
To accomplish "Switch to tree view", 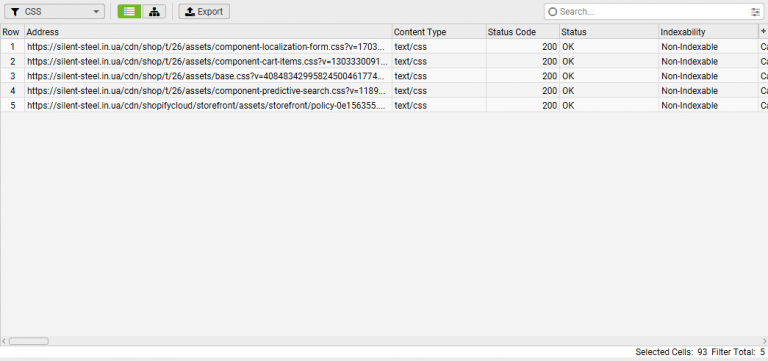I will (154, 11).
